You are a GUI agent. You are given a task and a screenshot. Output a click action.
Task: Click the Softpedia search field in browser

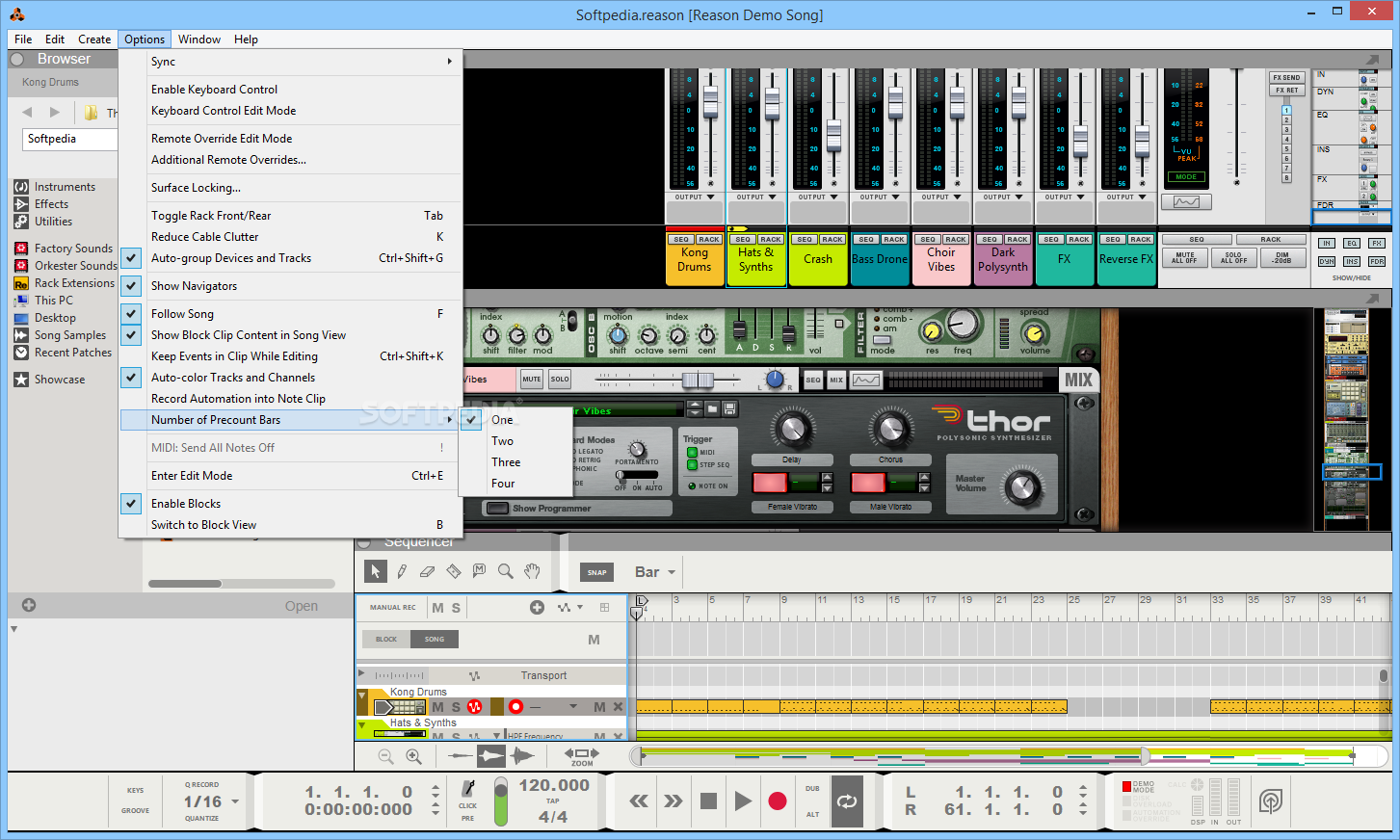69,139
